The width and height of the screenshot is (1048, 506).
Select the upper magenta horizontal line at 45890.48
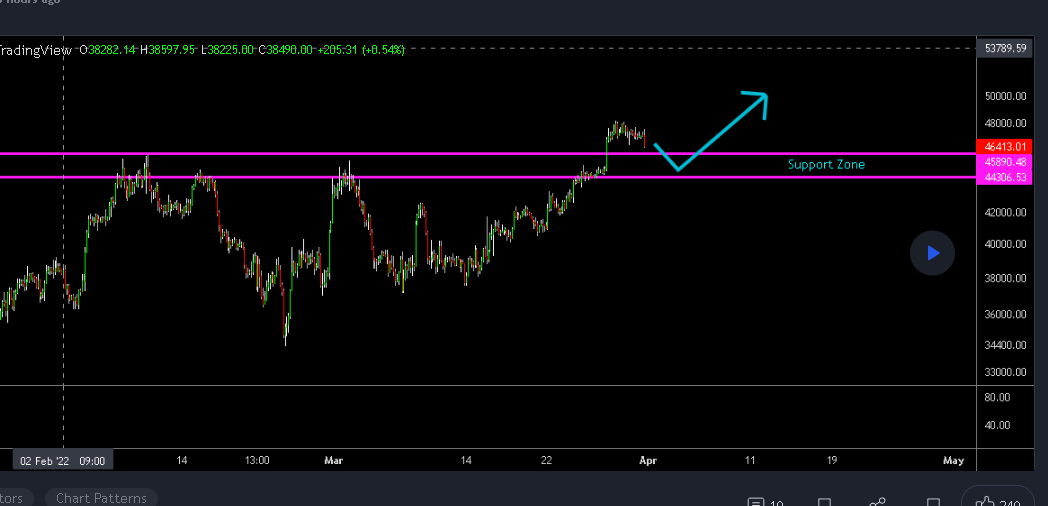[488, 154]
